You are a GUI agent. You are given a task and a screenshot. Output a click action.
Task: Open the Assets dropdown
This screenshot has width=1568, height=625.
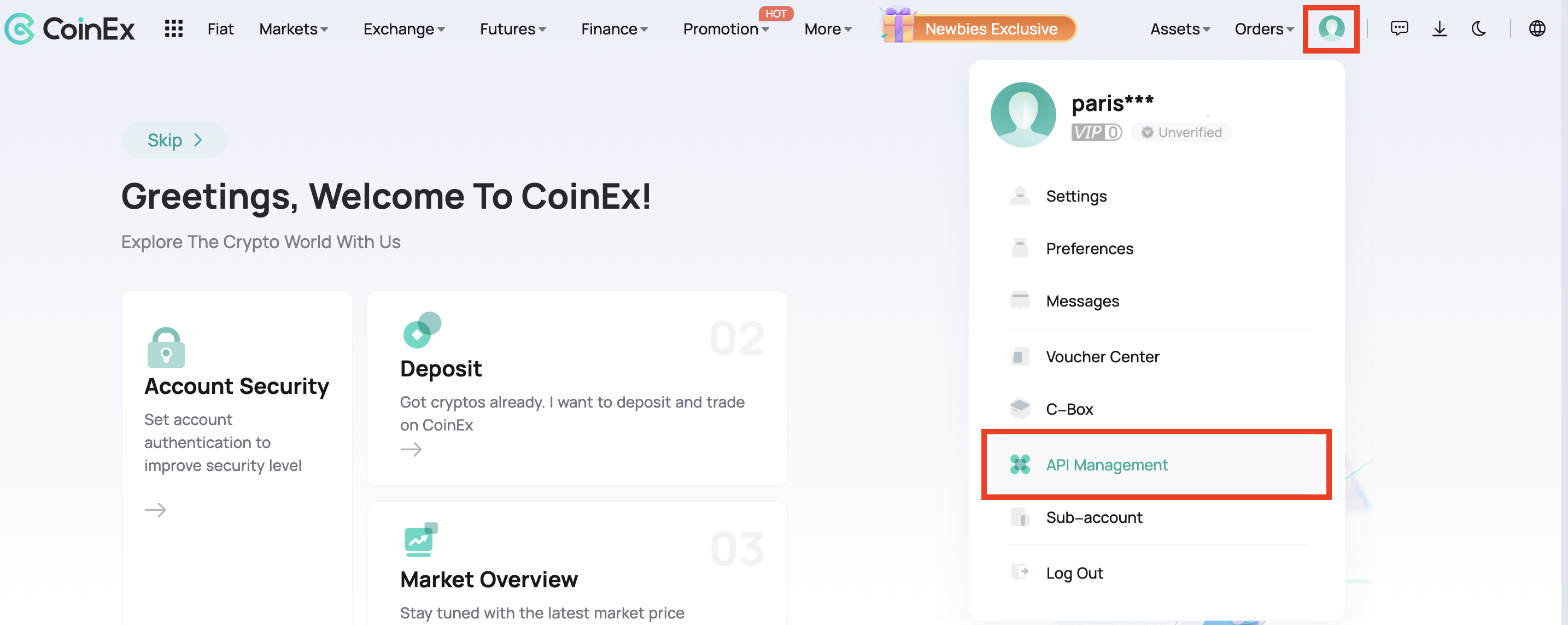1180,29
